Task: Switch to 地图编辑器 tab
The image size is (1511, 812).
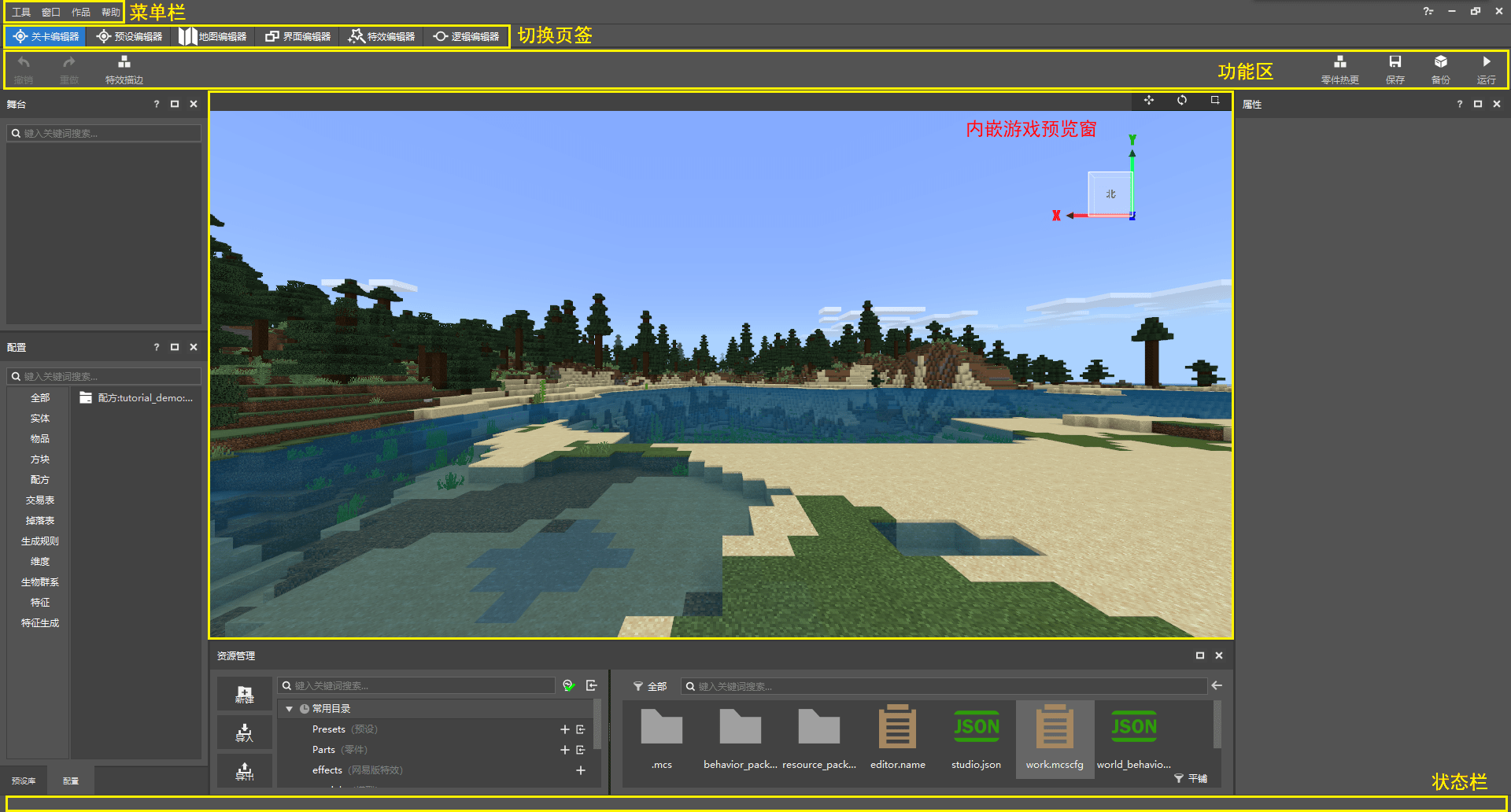Action: tap(212, 36)
